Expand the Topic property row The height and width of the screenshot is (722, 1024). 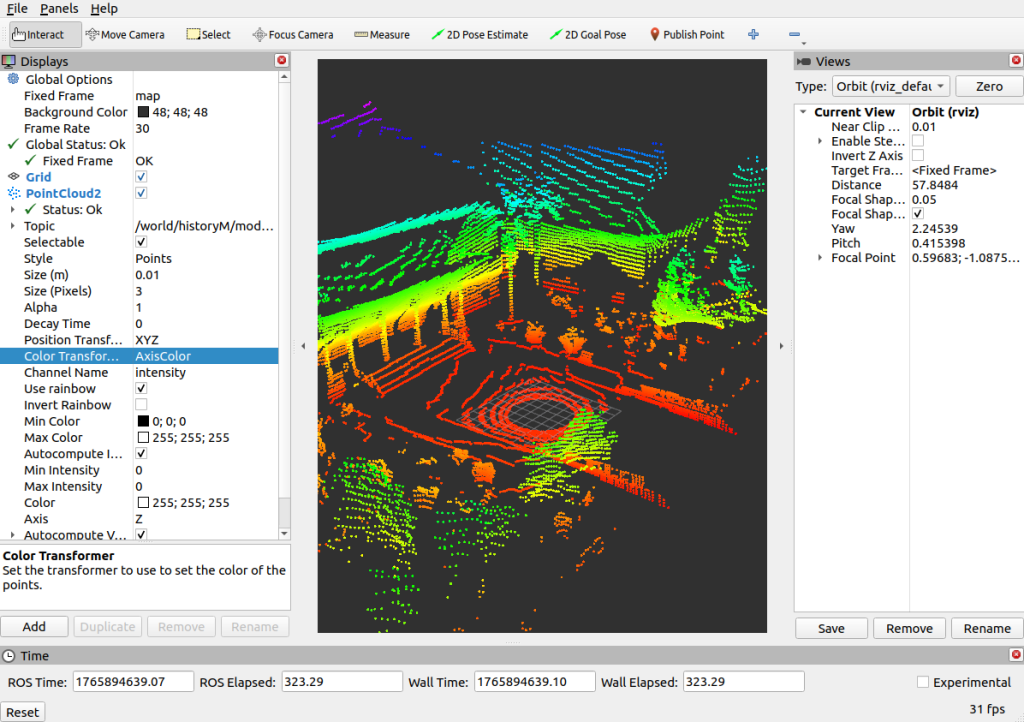12,226
